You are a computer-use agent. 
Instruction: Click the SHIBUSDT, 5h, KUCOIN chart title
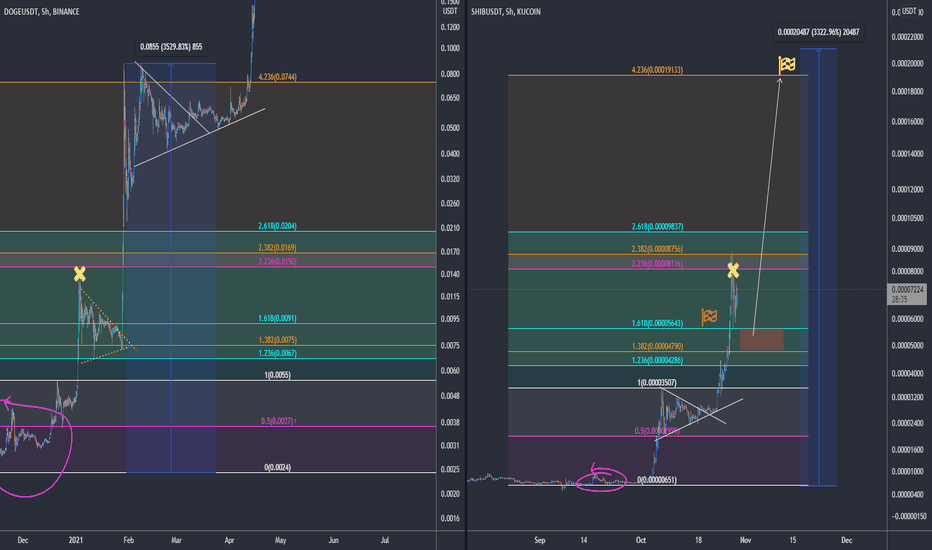pyautogui.click(x=506, y=12)
